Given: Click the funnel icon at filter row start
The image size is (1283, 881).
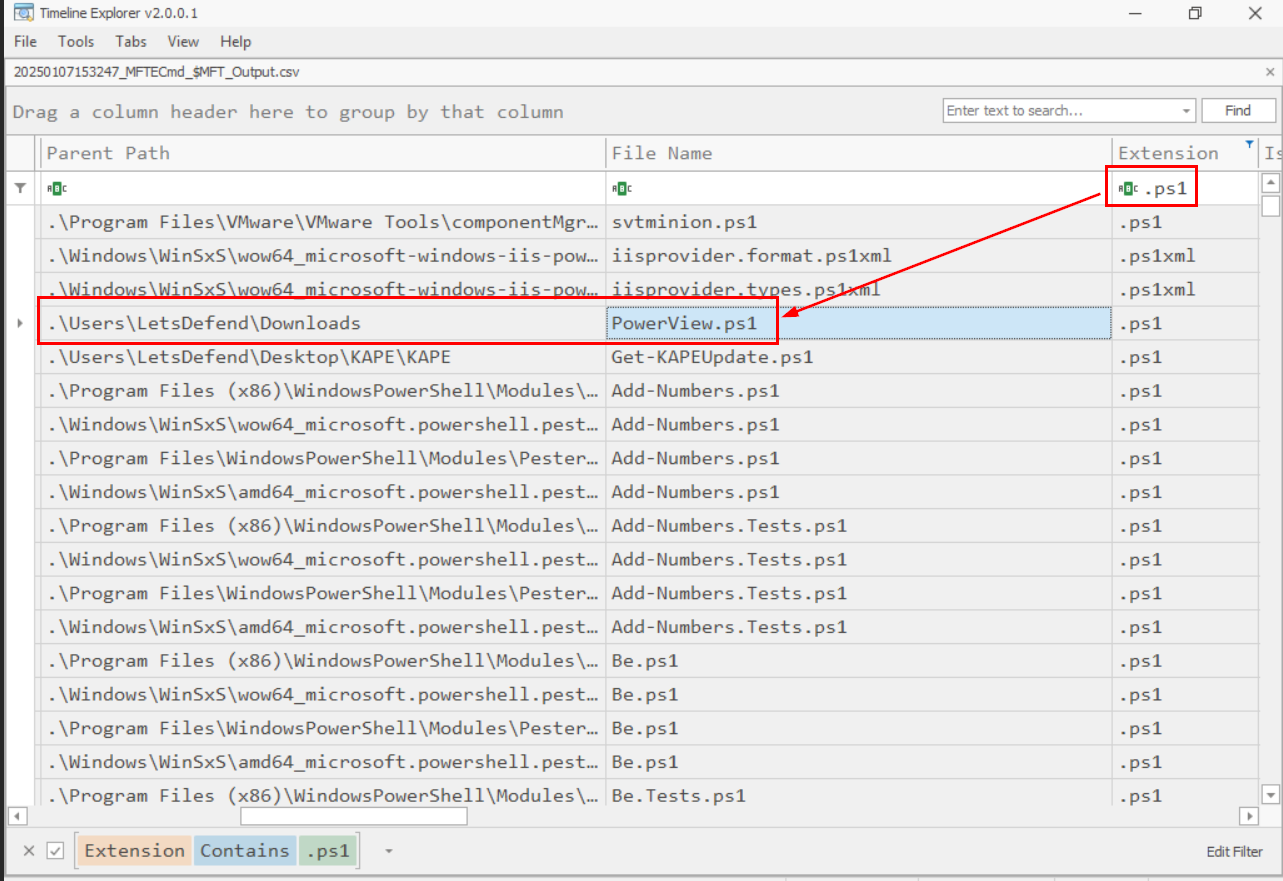Looking at the screenshot, I should [x=20, y=188].
